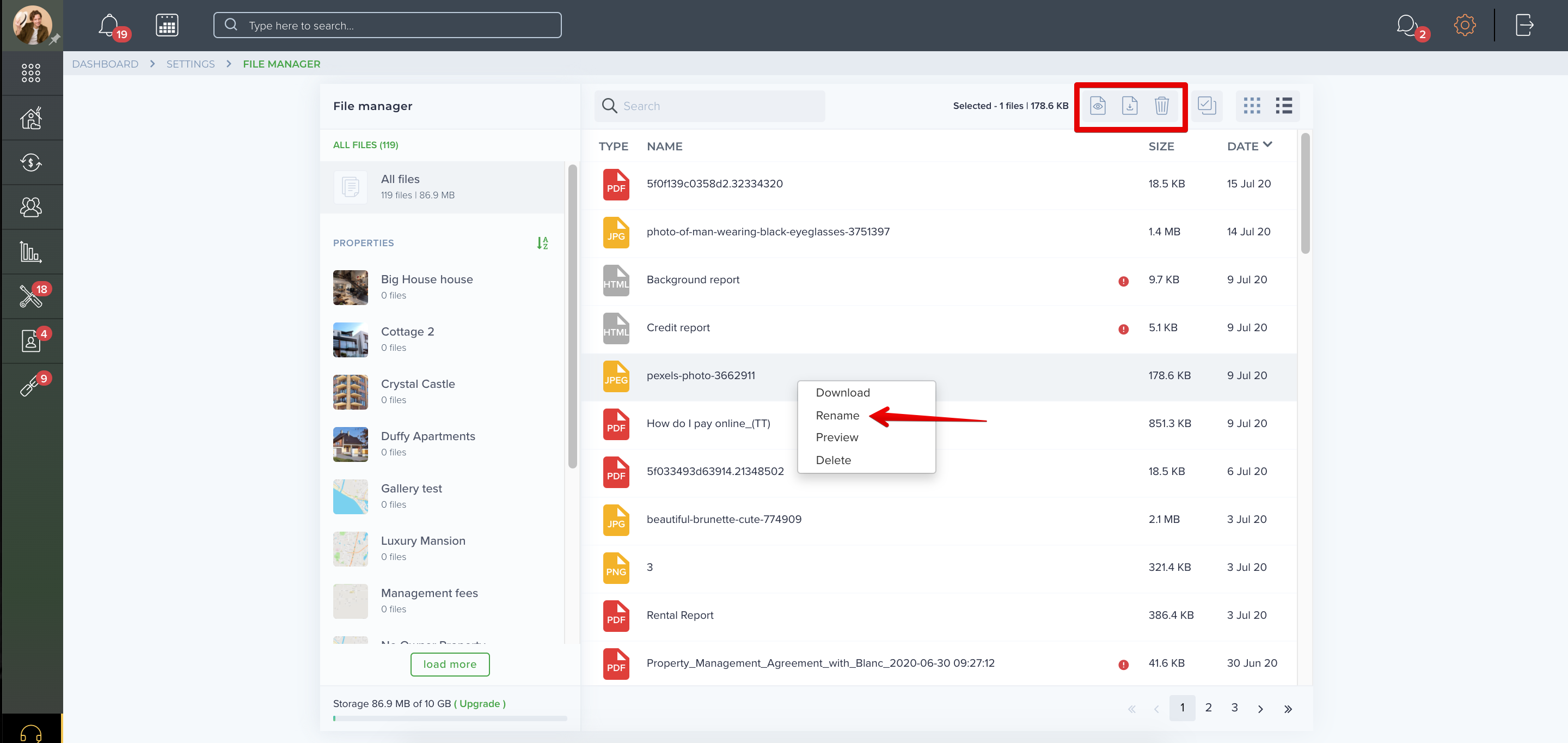Preview the selected file via eye icon

1098,106
